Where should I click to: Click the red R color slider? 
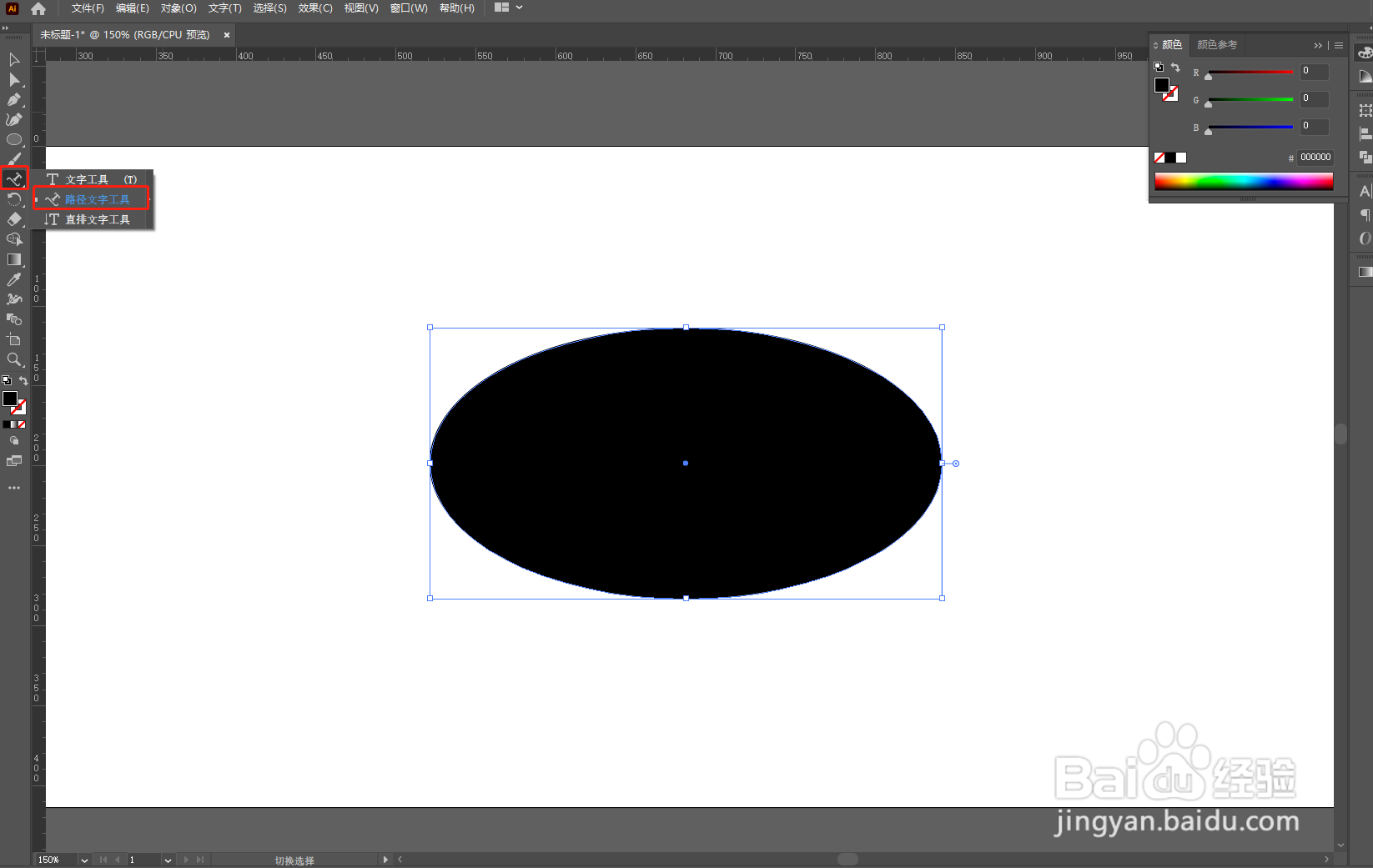1250,73
